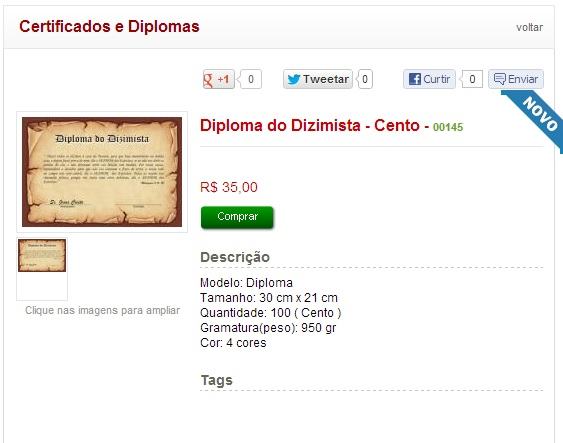Share via the Tweetar button
The width and height of the screenshot is (563, 443).
(x=318, y=79)
